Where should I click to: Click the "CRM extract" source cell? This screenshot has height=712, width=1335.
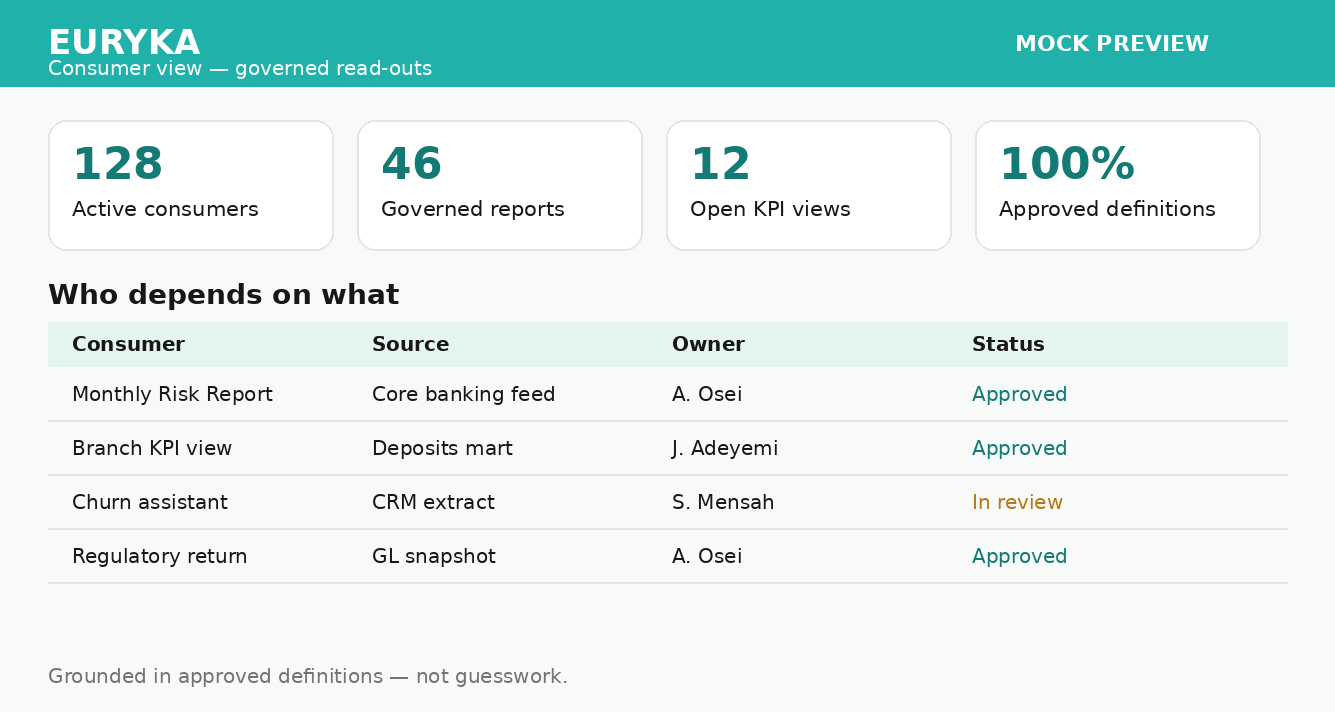pyautogui.click(x=433, y=502)
